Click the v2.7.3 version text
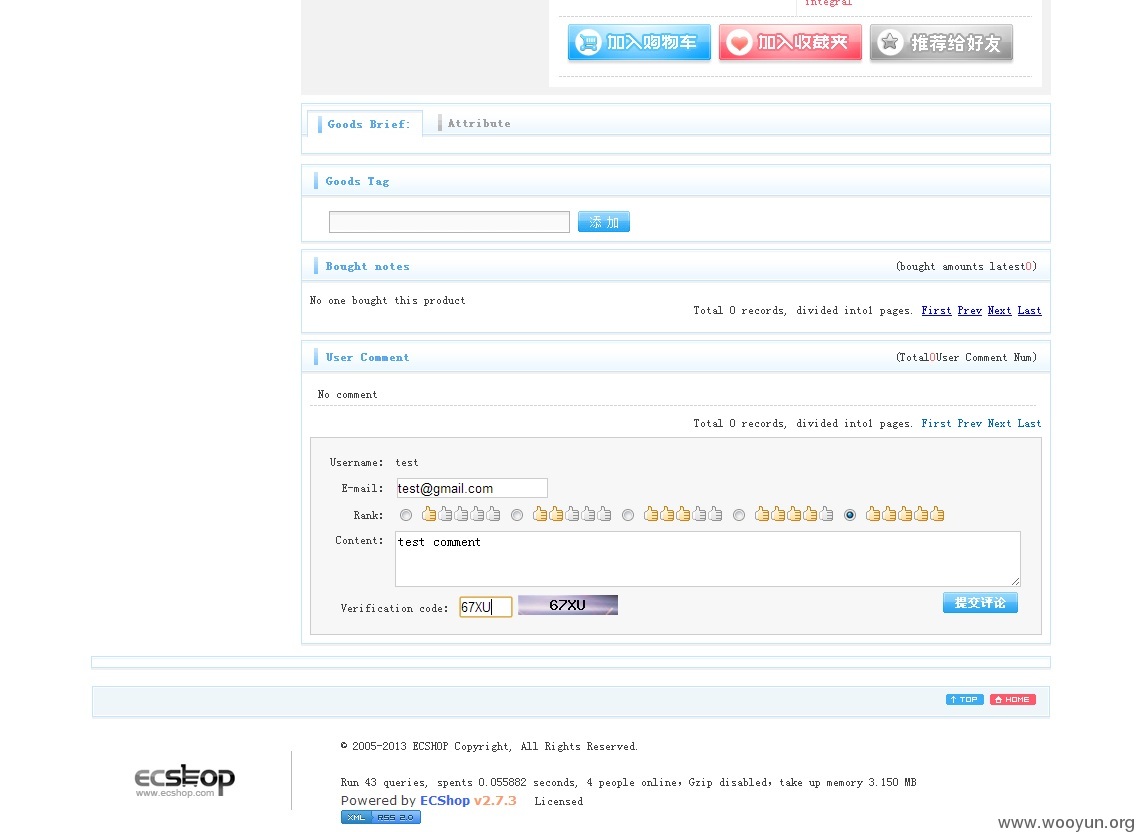 (x=495, y=801)
